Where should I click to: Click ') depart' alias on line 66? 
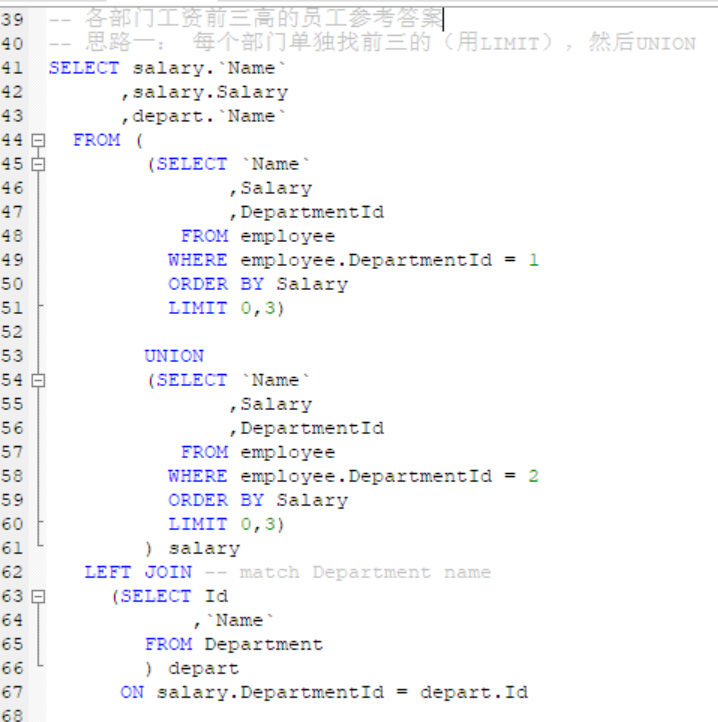pyautogui.click(x=192, y=669)
